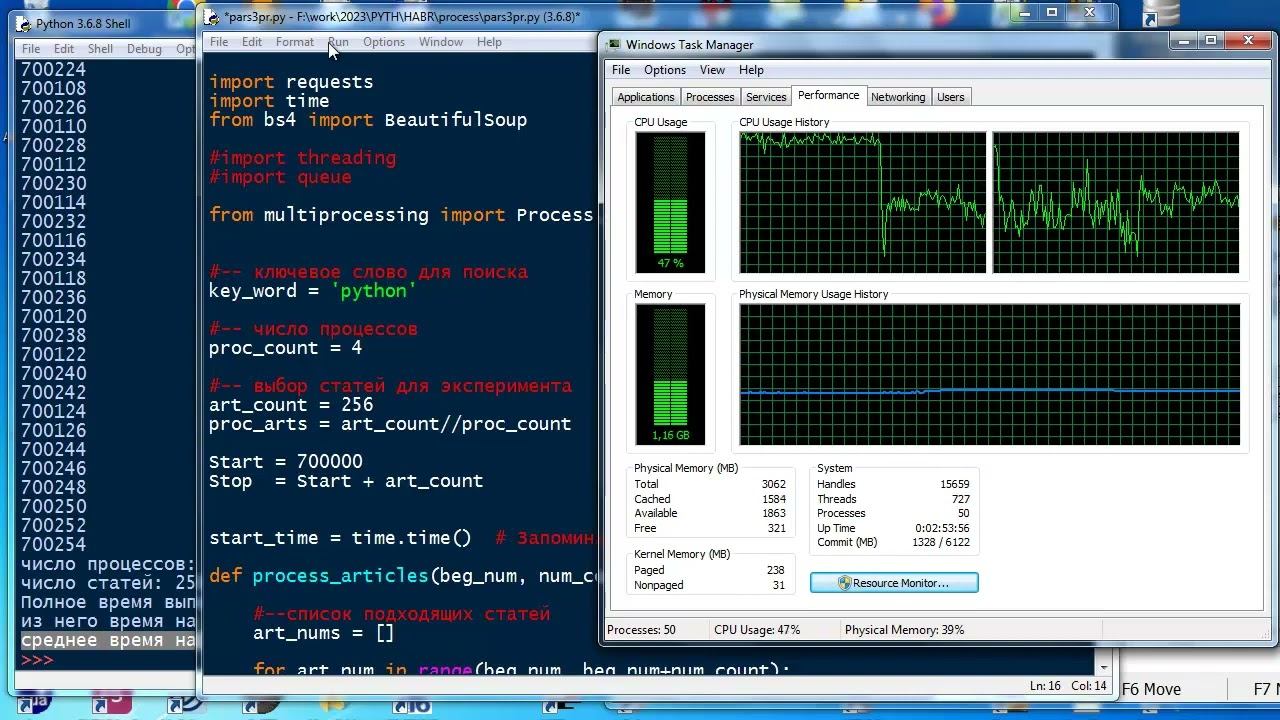Click the line 'import requests' in editor
The width and height of the screenshot is (1280, 720).
click(x=291, y=82)
